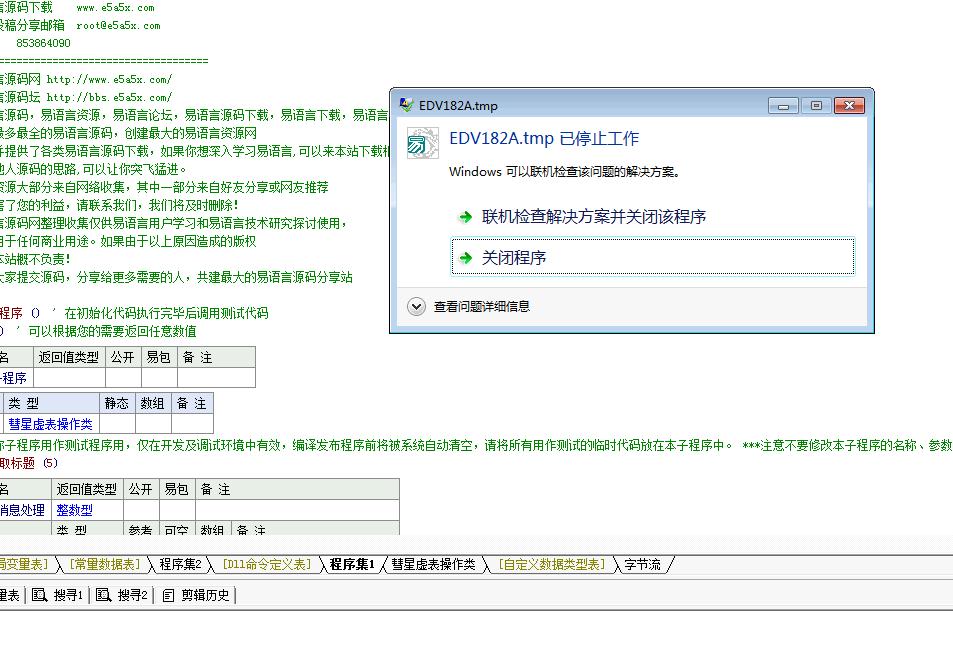
Task: Expand 查看问题详细信息 with the chevron button
Action: (416, 307)
